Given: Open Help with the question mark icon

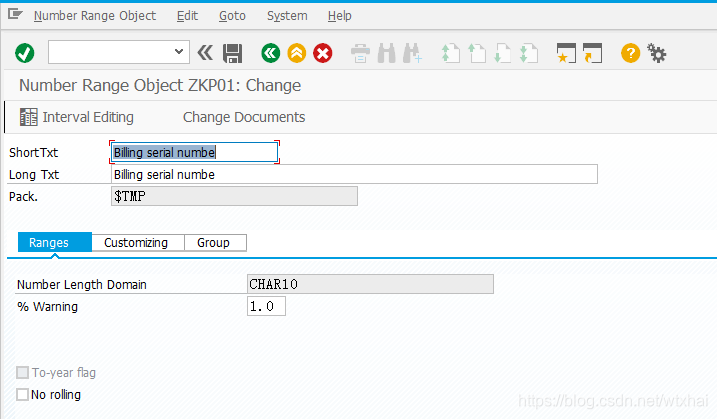Looking at the screenshot, I should [x=630, y=53].
